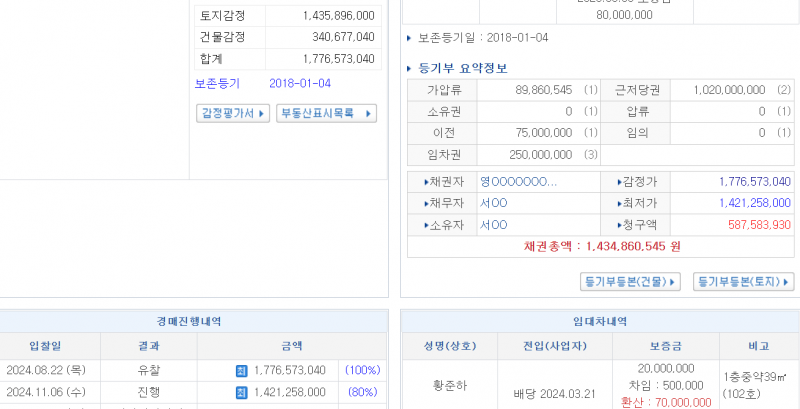Click calculator icon beside 1,421,258,000 bid amount
Viewport: 800px width, 409px height.
(x=241, y=392)
